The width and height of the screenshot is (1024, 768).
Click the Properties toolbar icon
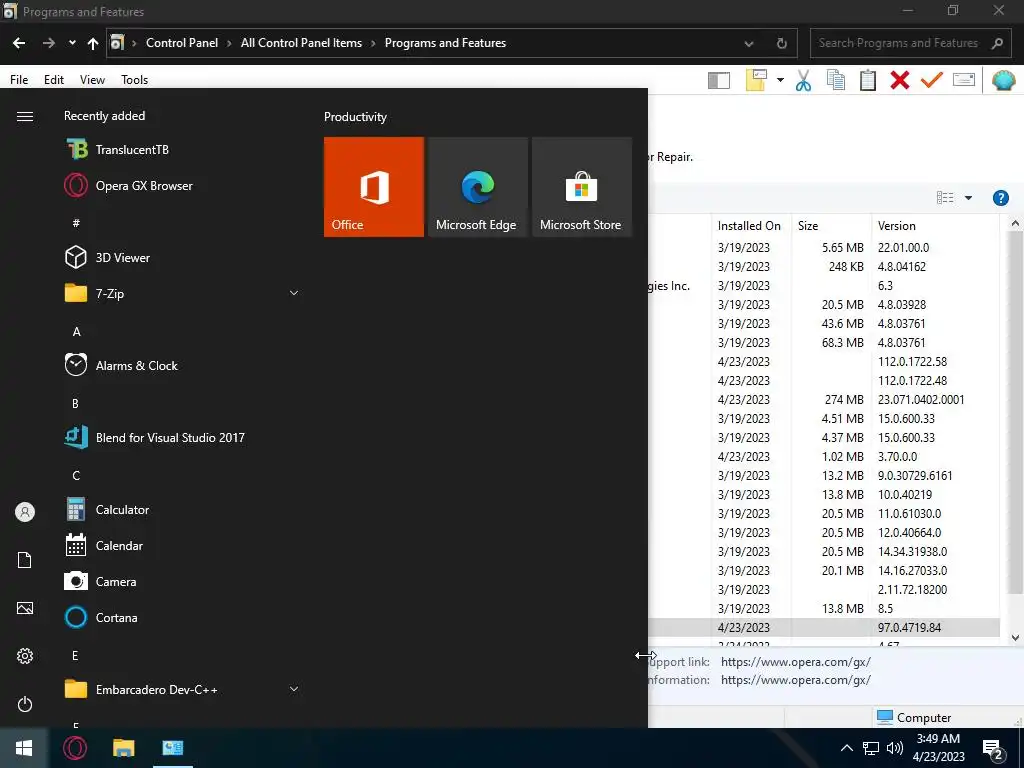[964, 80]
